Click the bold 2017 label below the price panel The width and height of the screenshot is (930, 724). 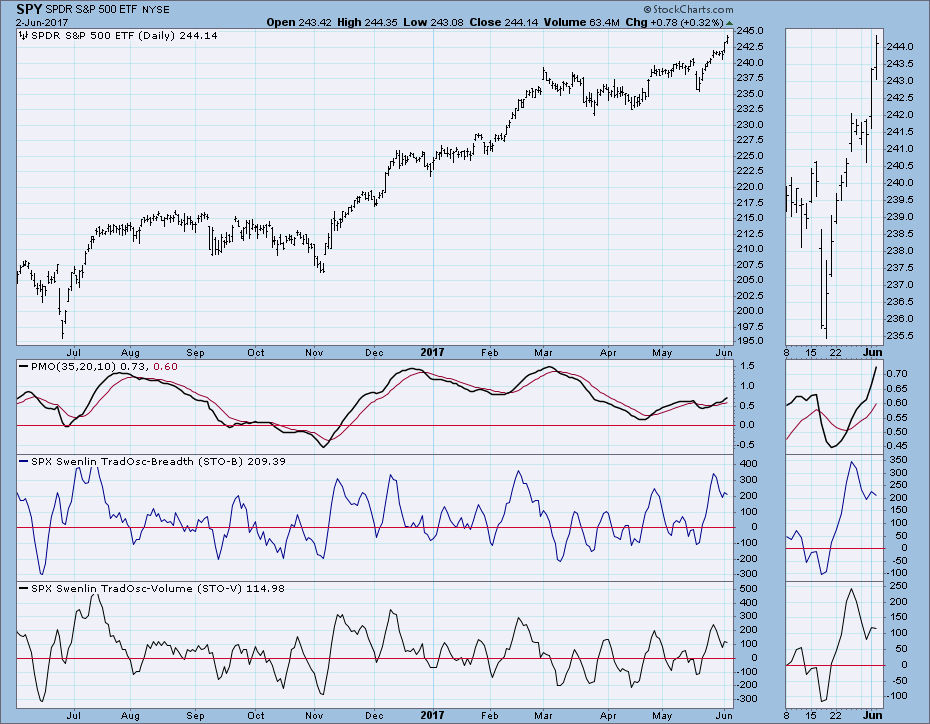432,352
